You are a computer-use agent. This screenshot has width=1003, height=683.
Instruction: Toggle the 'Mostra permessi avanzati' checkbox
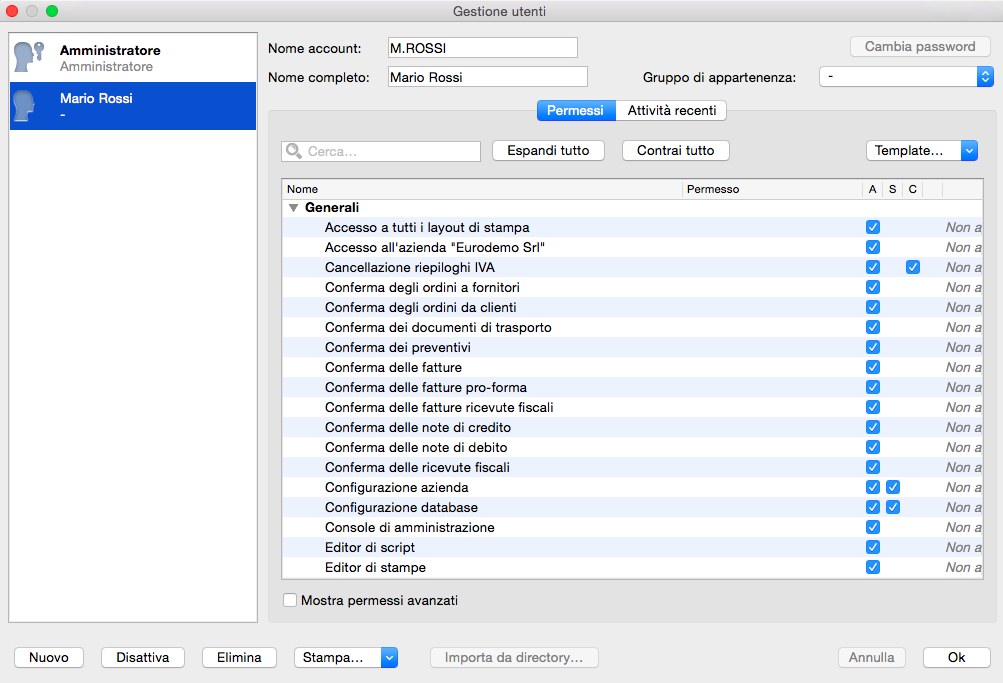pos(290,601)
